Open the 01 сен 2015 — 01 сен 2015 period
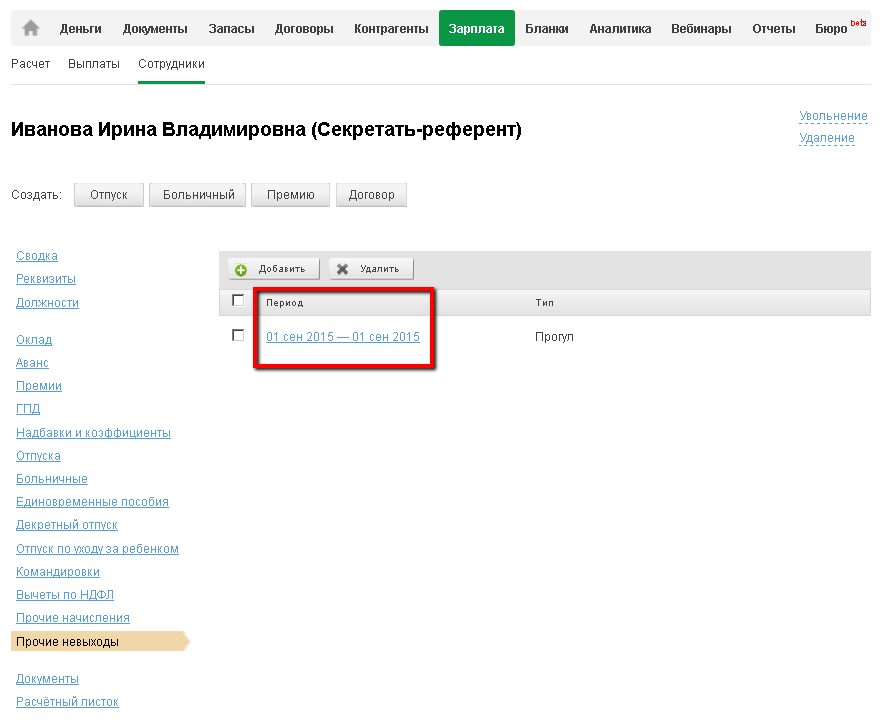 point(343,337)
